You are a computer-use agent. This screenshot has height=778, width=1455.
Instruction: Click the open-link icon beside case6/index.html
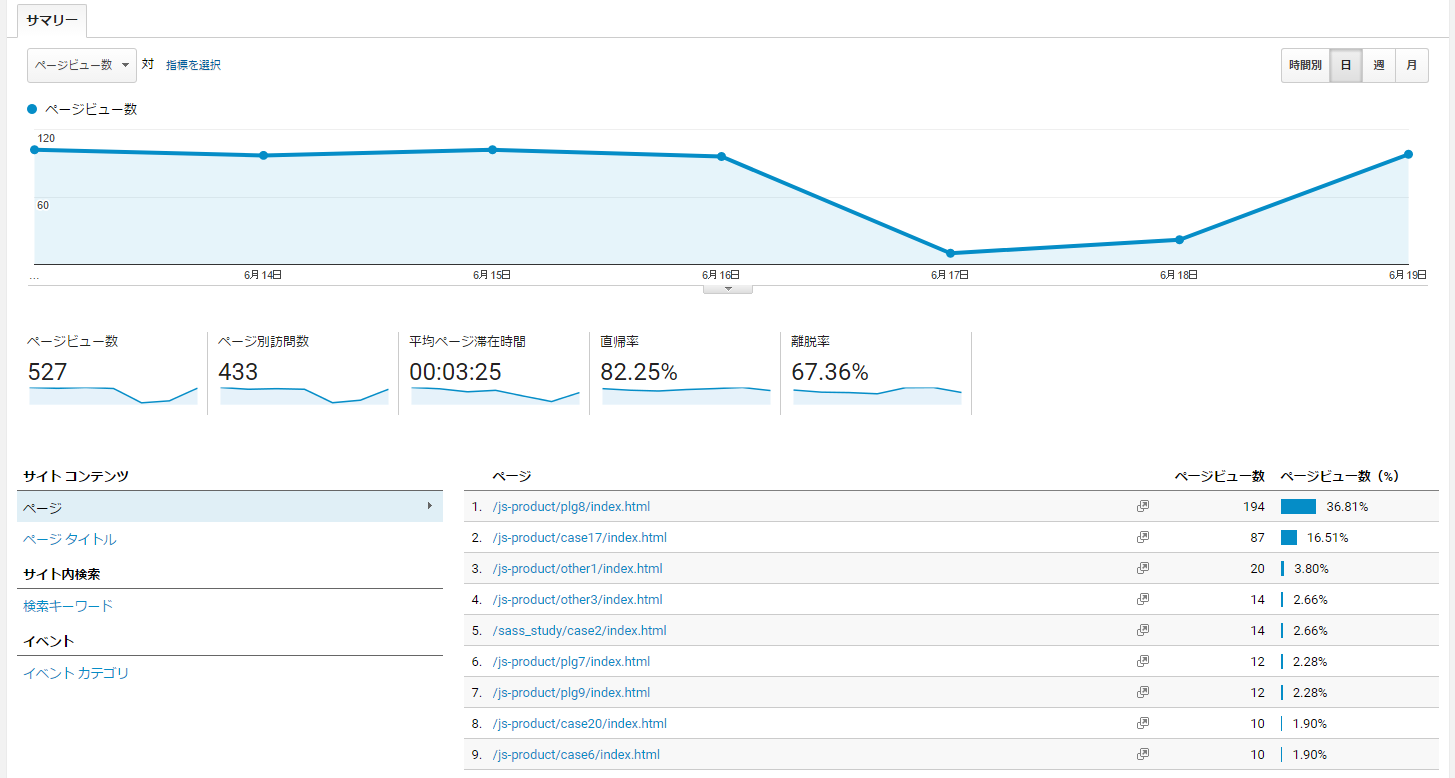(1143, 754)
